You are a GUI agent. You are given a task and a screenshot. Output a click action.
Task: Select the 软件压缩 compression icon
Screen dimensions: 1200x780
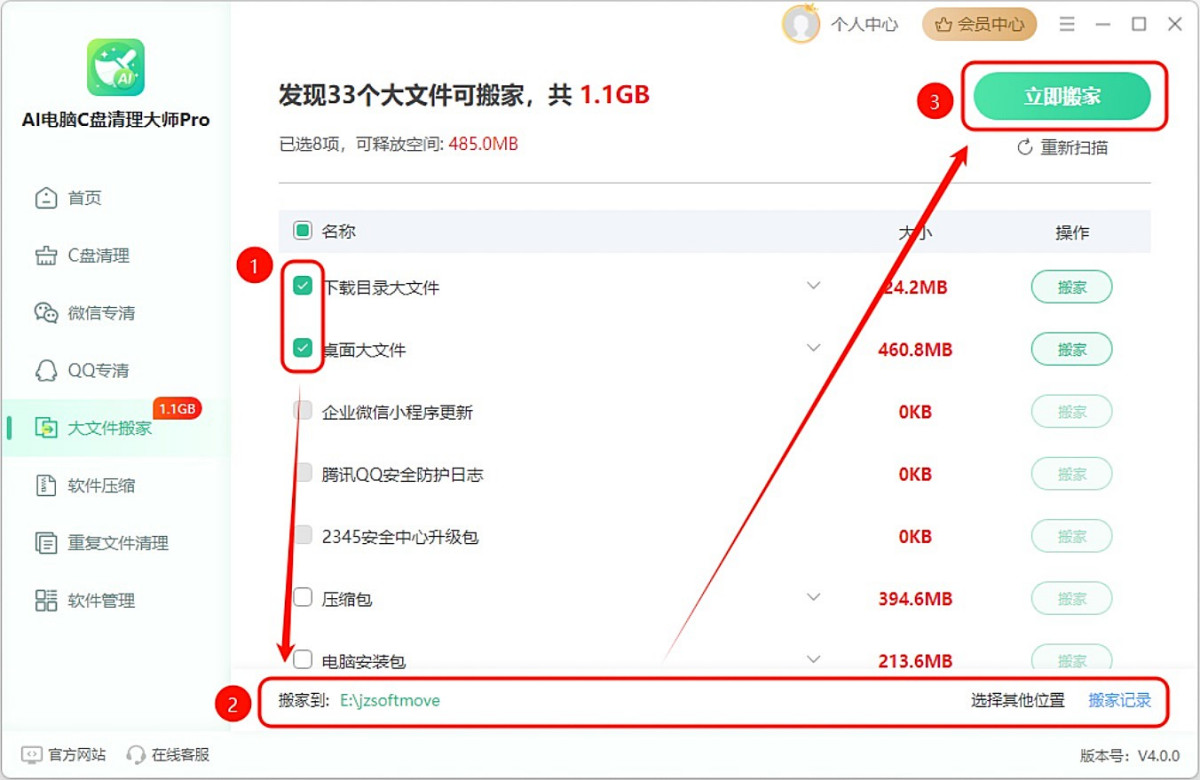46,486
